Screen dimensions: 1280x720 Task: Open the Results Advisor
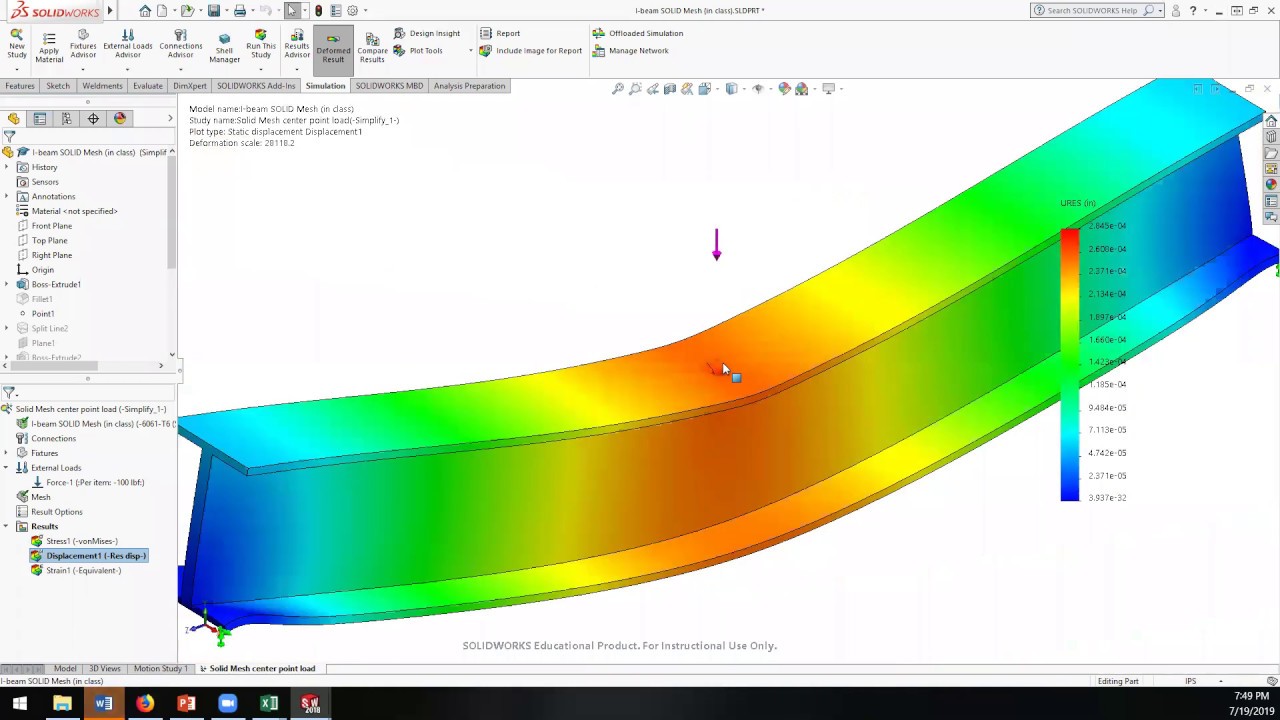(297, 45)
